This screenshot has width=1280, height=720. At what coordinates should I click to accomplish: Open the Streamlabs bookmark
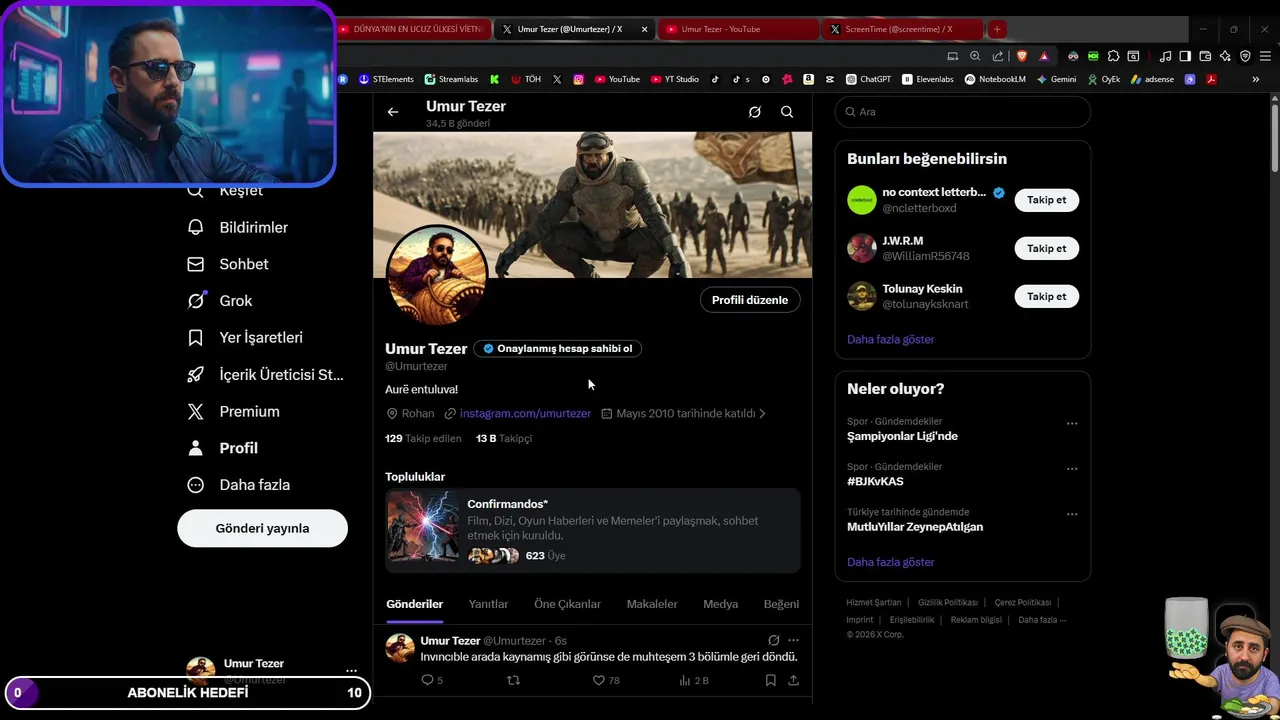[x=451, y=79]
